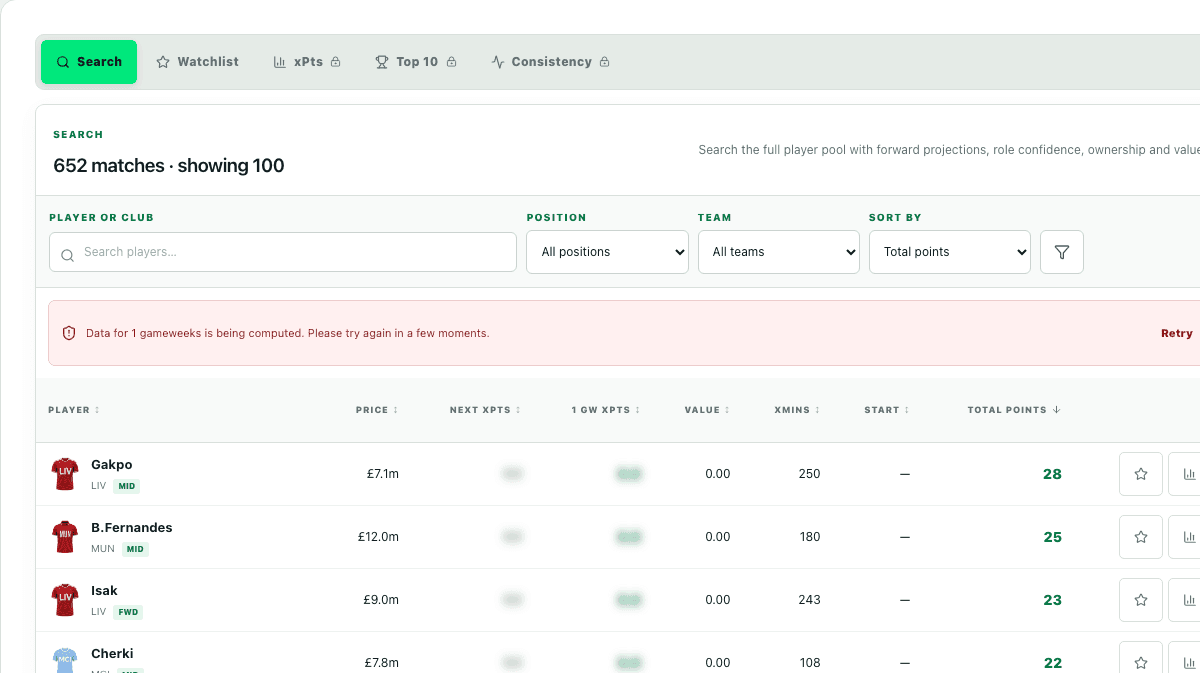Screen dimensions: 1200x673
Task: Click Gakpo's Liverpool shirt icon
Action: [65, 474]
